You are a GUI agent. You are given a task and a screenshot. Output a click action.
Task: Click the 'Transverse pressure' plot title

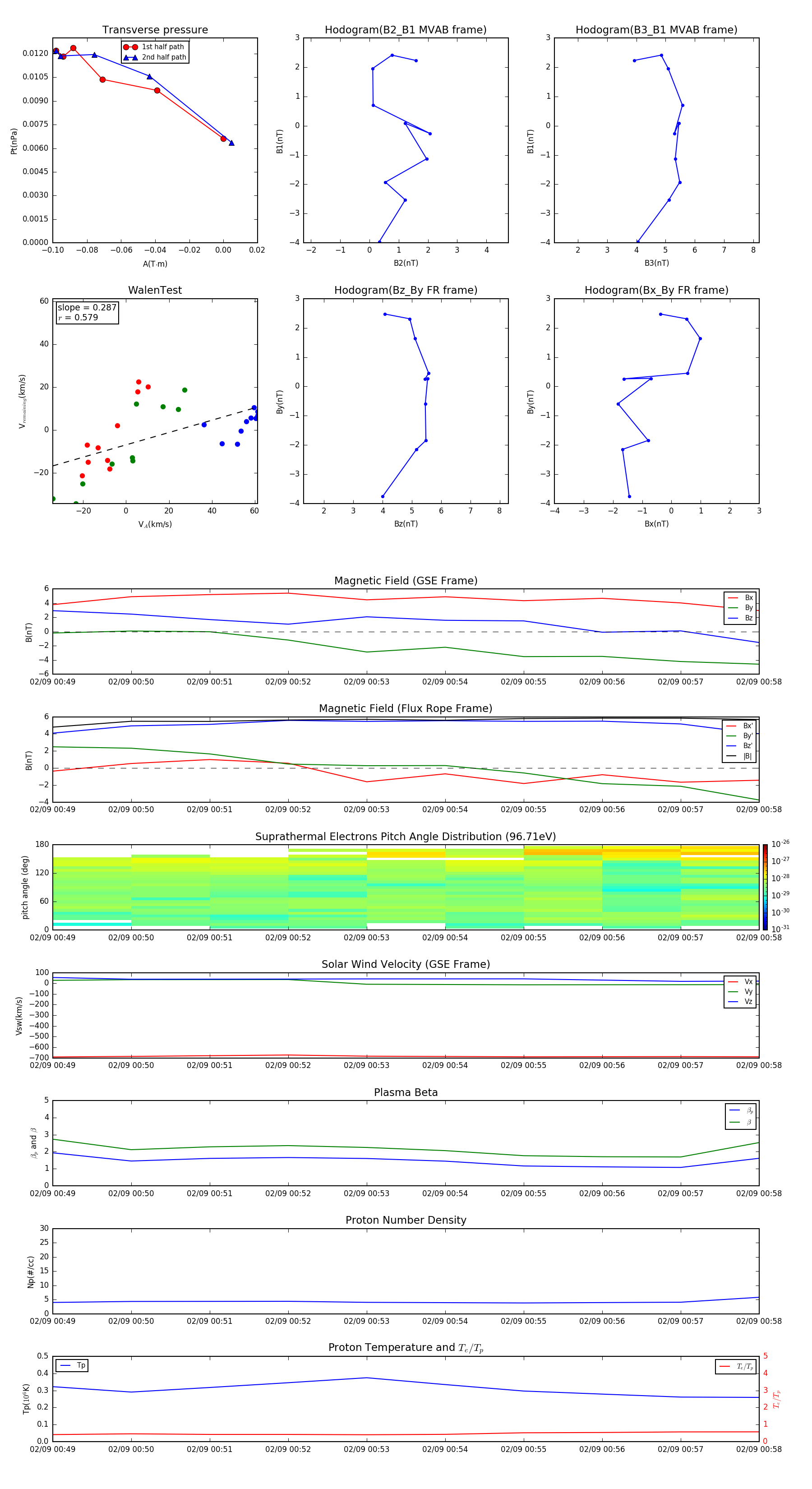[x=155, y=29]
